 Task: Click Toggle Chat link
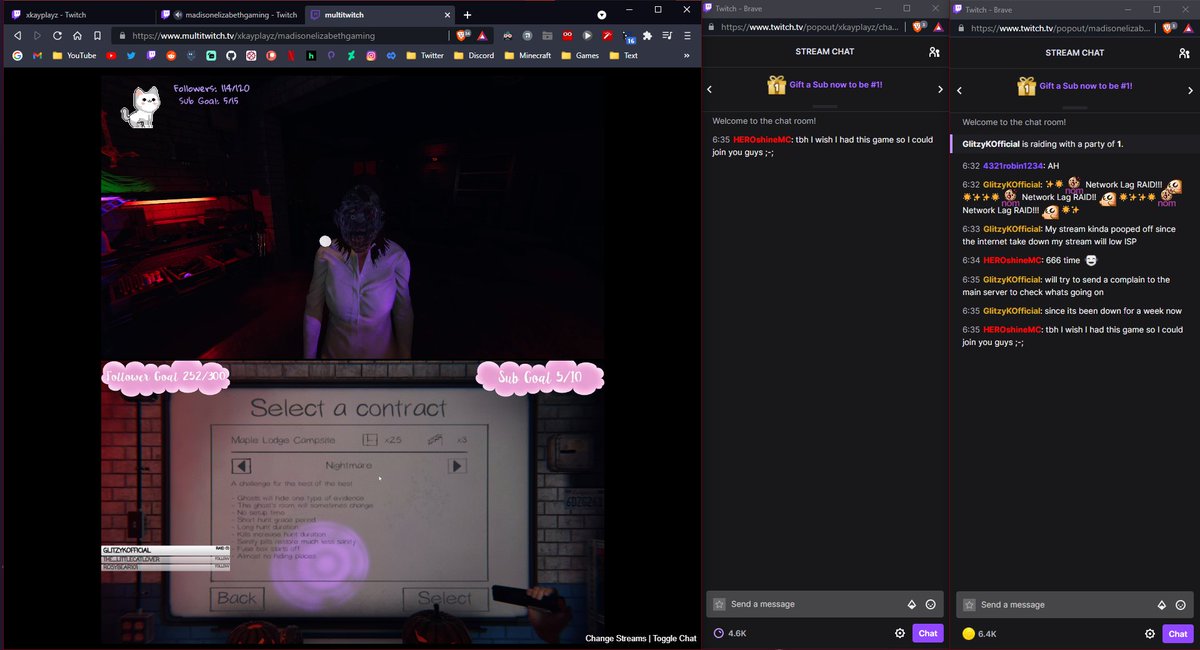pyautogui.click(x=675, y=638)
